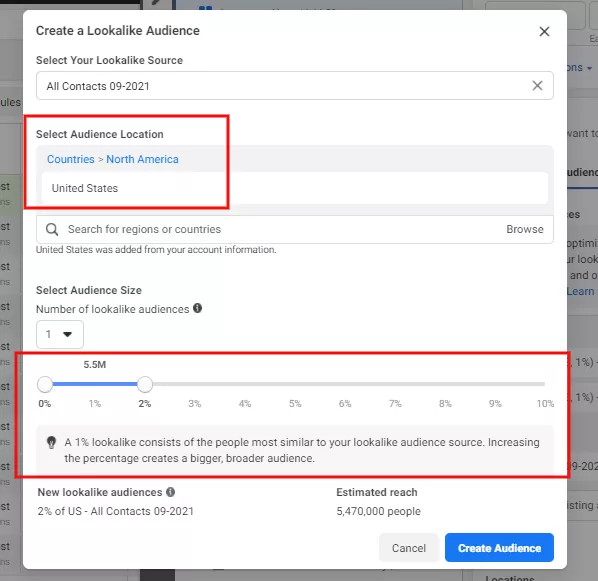Select United States location entry
The image size is (598, 581).
coord(294,188)
